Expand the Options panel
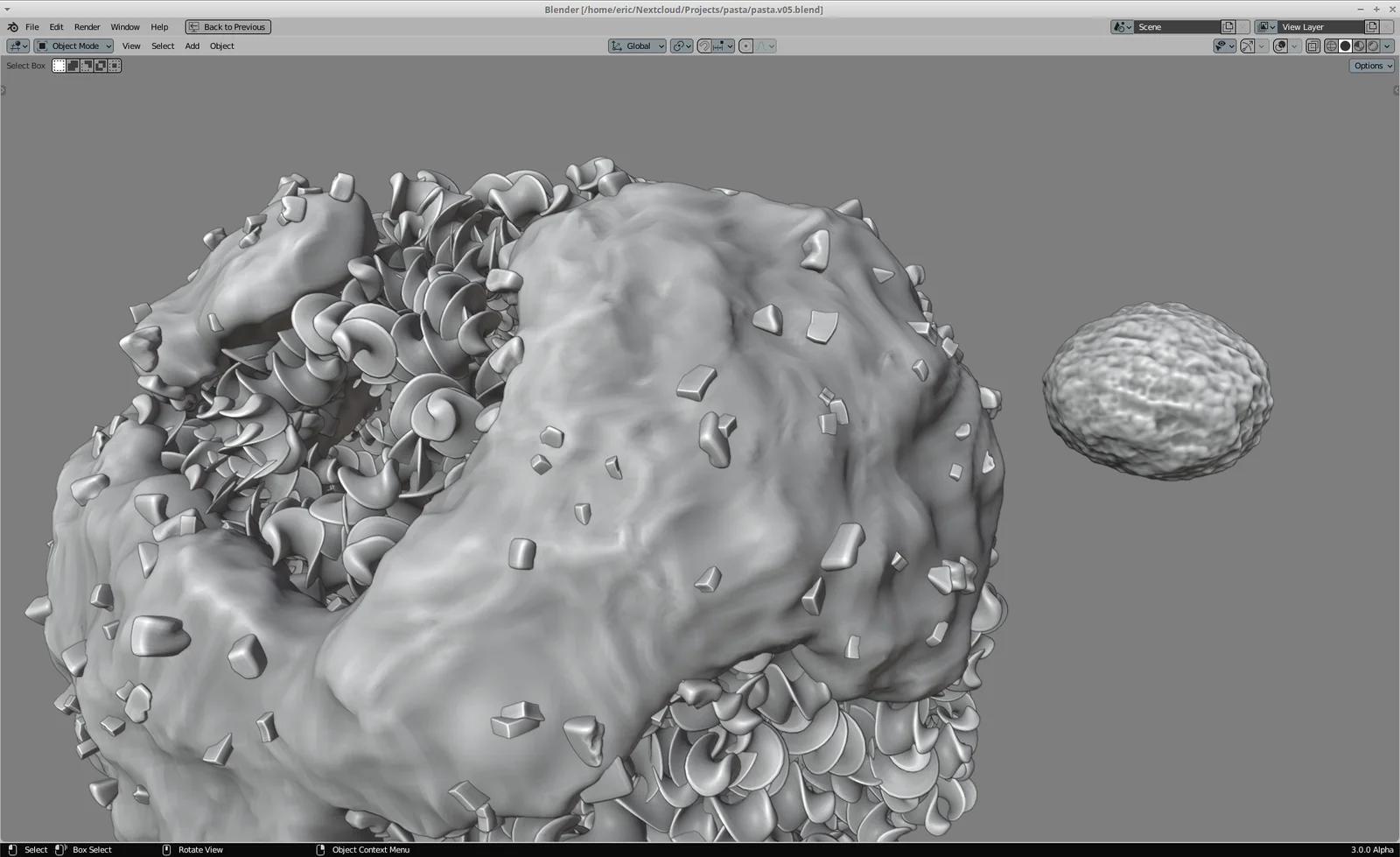The image size is (1400, 857). [x=1370, y=65]
